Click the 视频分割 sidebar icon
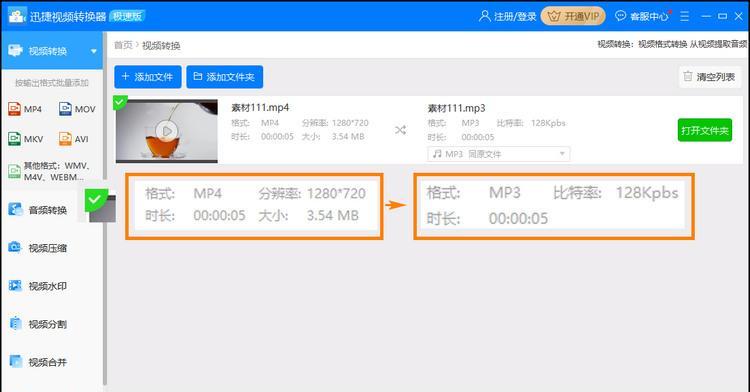Viewport: 750px width, 392px height. click(x=15, y=323)
